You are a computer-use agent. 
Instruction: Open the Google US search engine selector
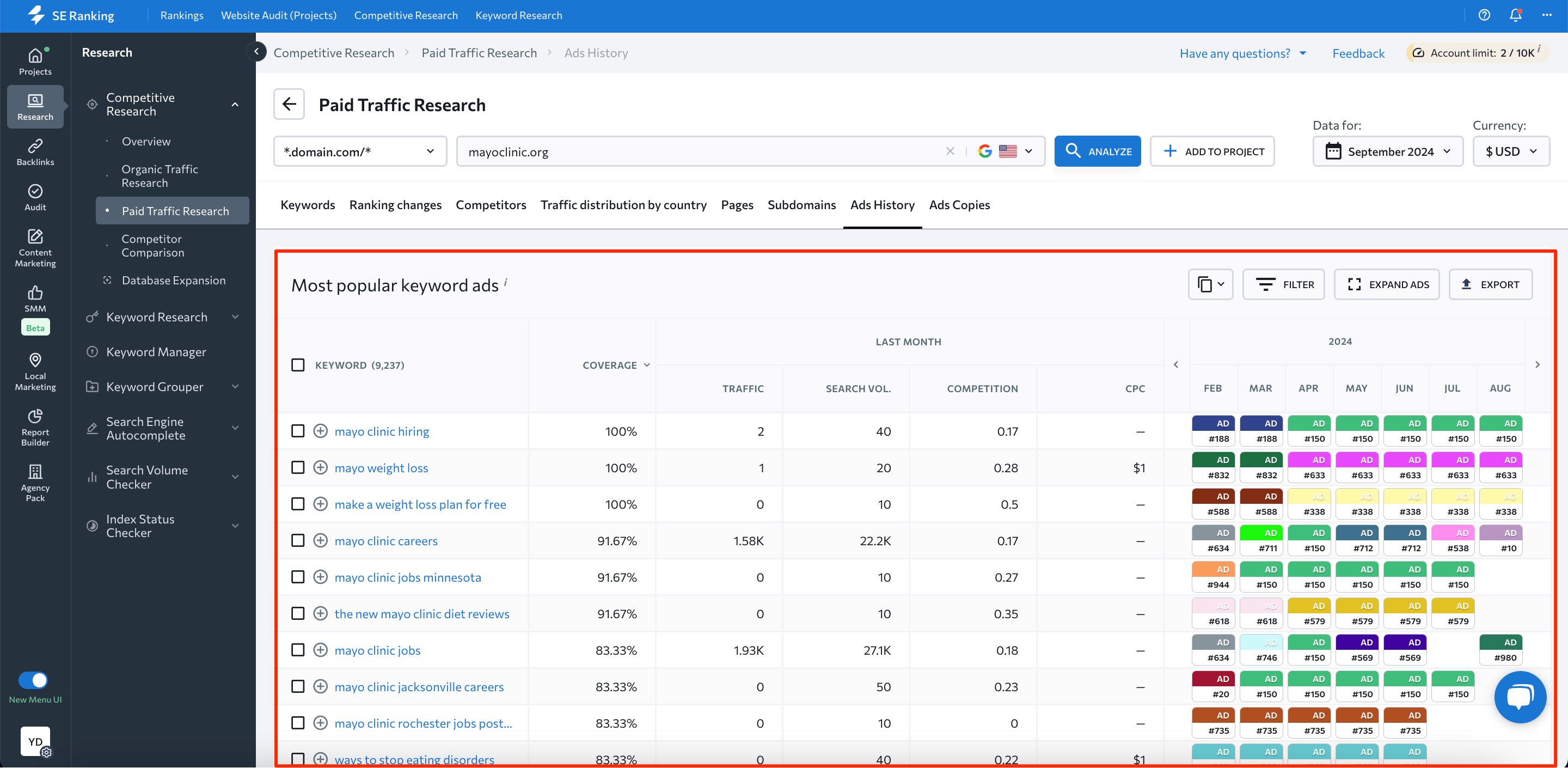(x=1006, y=151)
